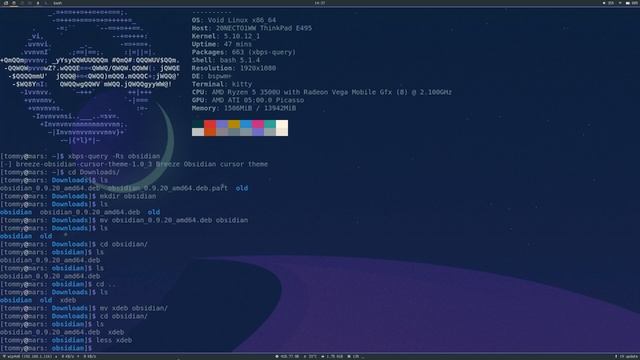Image resolution: width=640 pixels, height=360 pixels.
Task: Click the 'cd ..' command
Action: (x=106, y=284)
